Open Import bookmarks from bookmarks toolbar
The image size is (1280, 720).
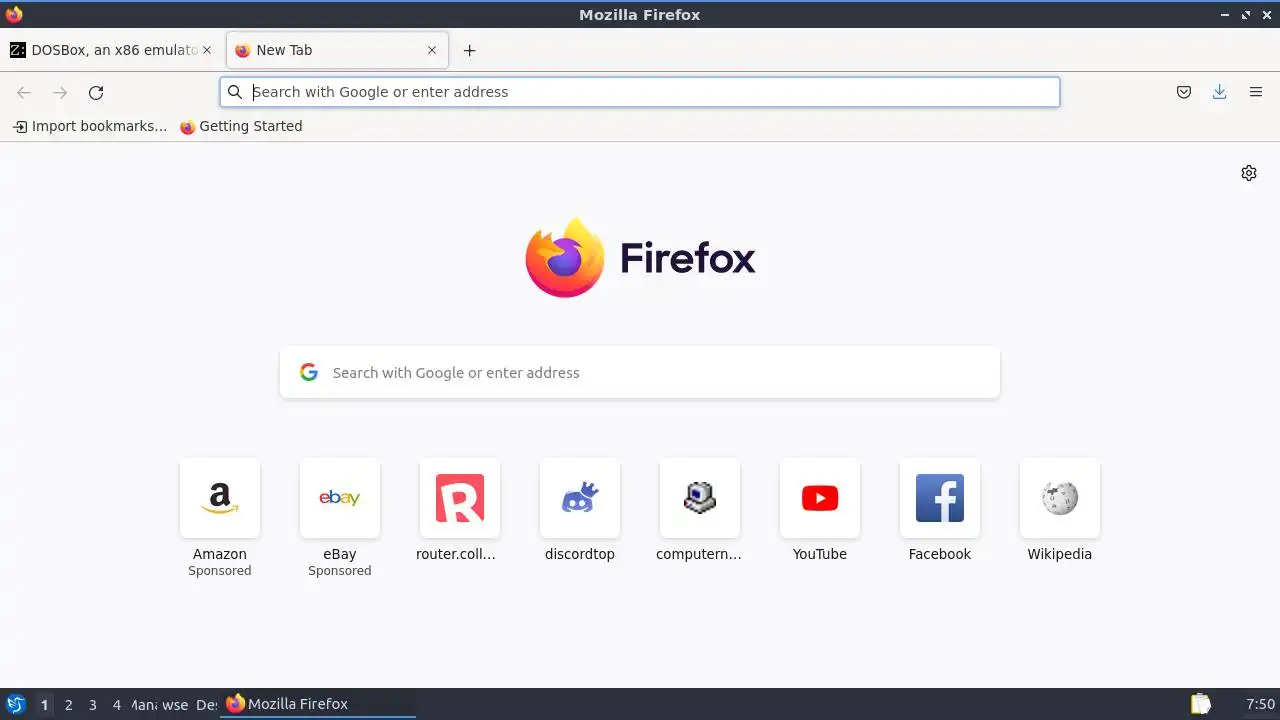coord(90,126)
